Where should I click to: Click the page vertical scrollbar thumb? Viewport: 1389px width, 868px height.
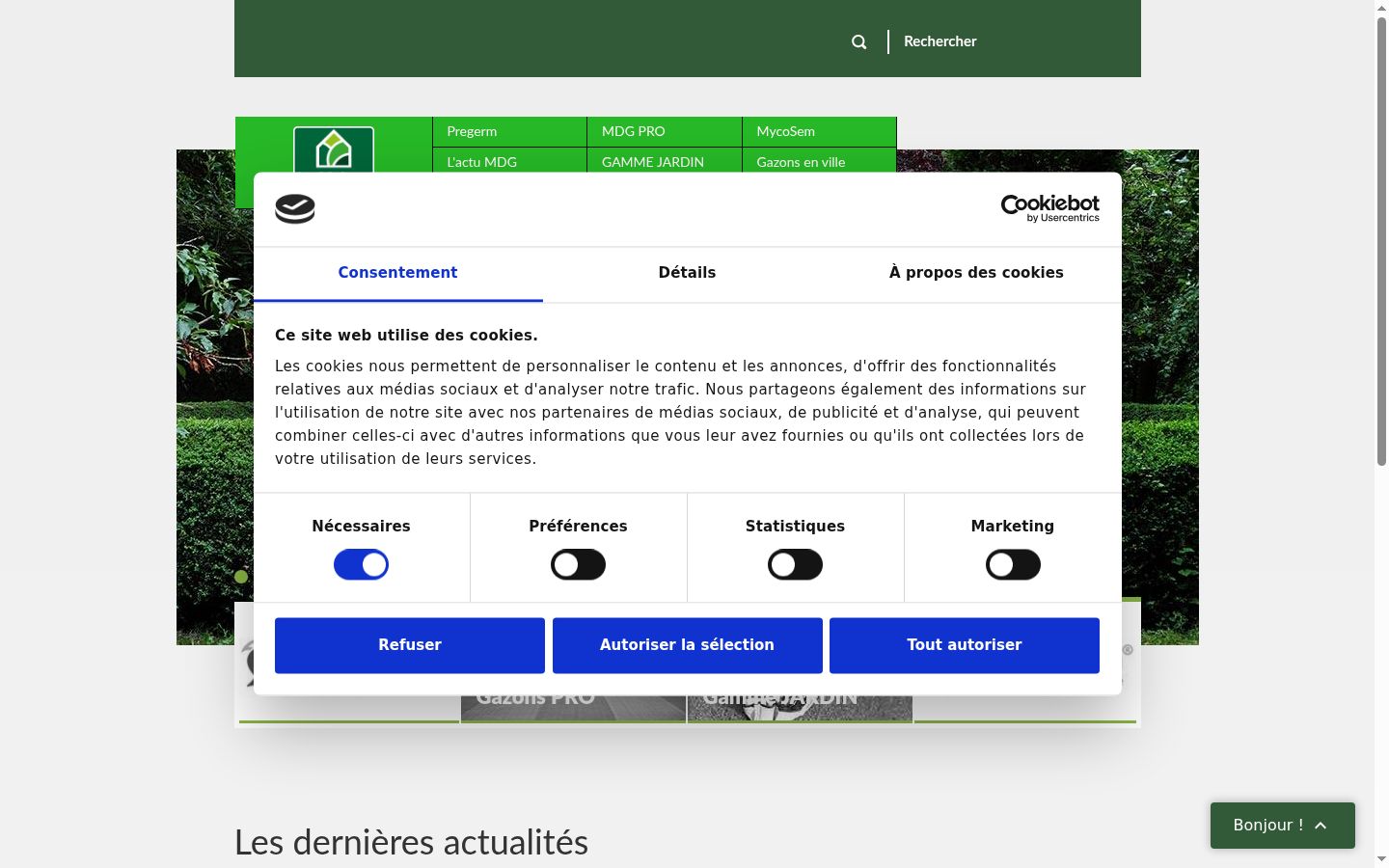tap(1381, 241)
